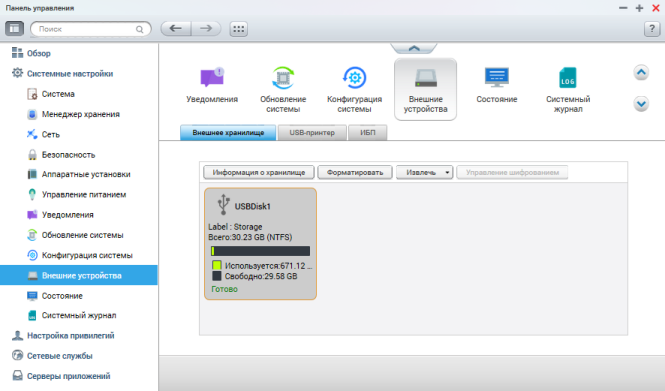Toggle the sidebar panel view button
The height and width of the screenshot is (391, 665).
click(14, 29)
